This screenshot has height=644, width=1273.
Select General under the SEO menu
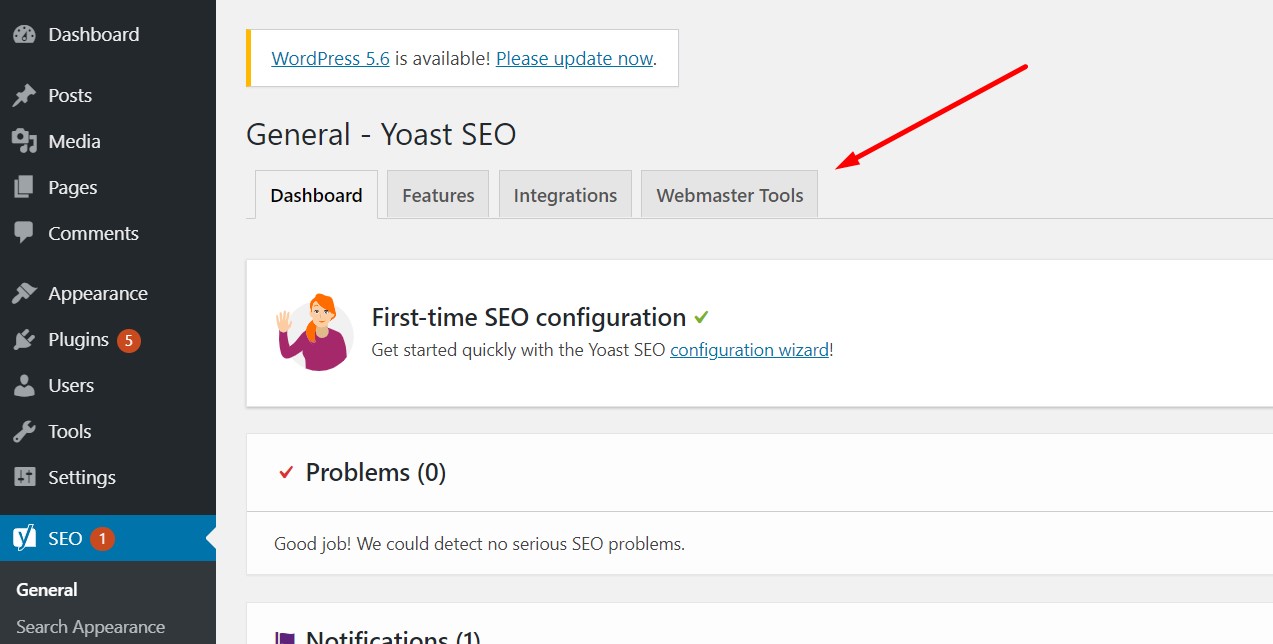46,589
